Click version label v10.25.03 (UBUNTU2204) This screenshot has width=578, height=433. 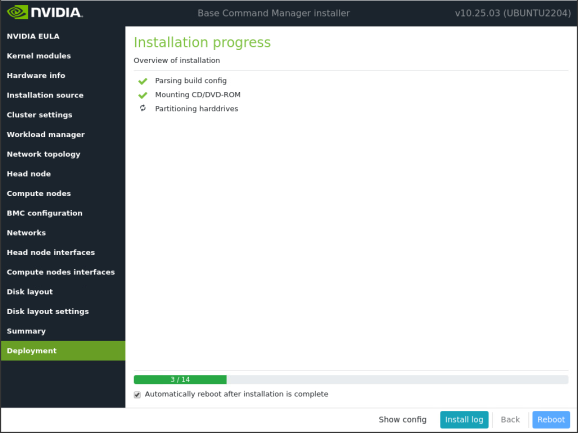click(x=513, y=13)
